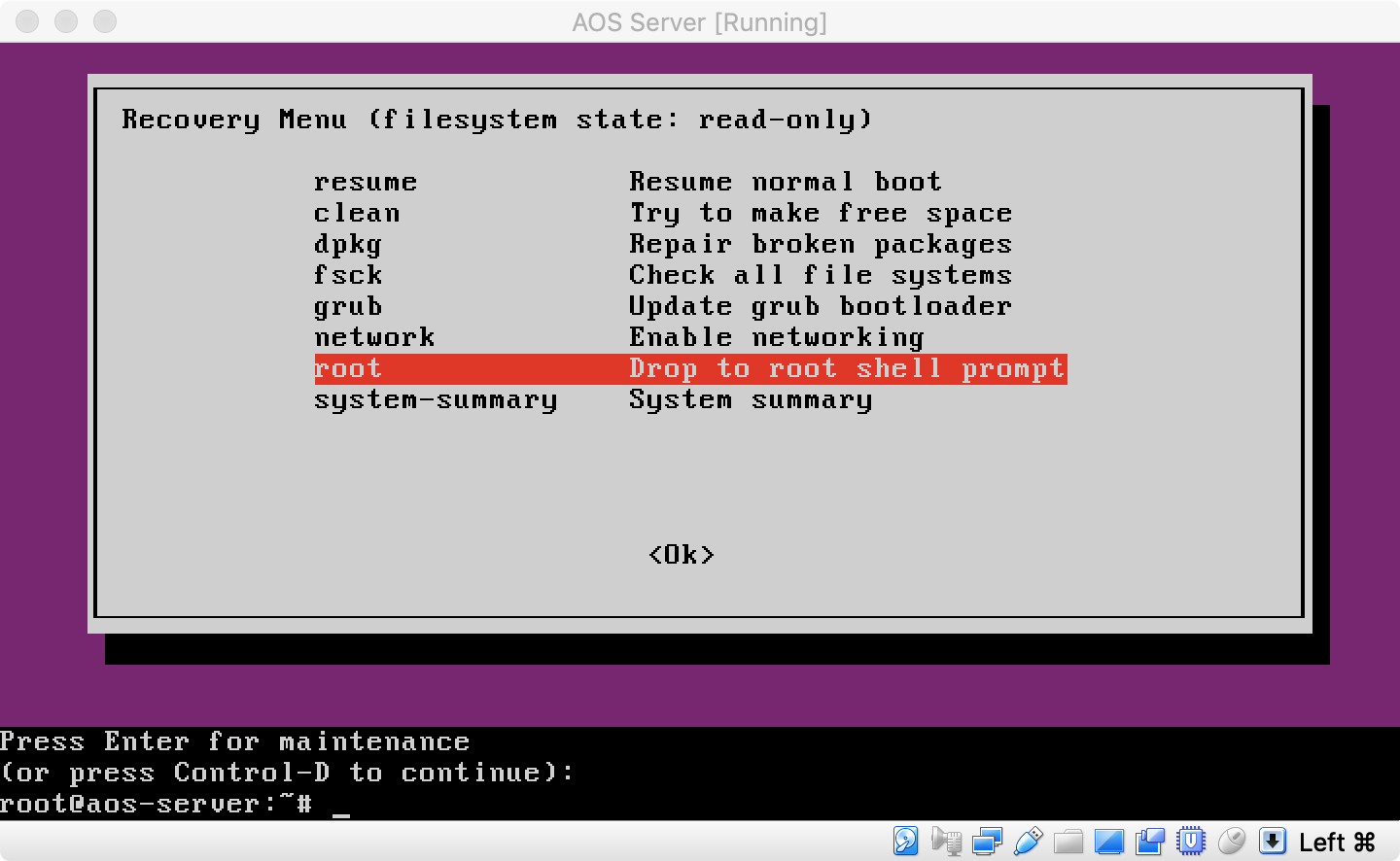Select clean to make free space

point(357,213)
